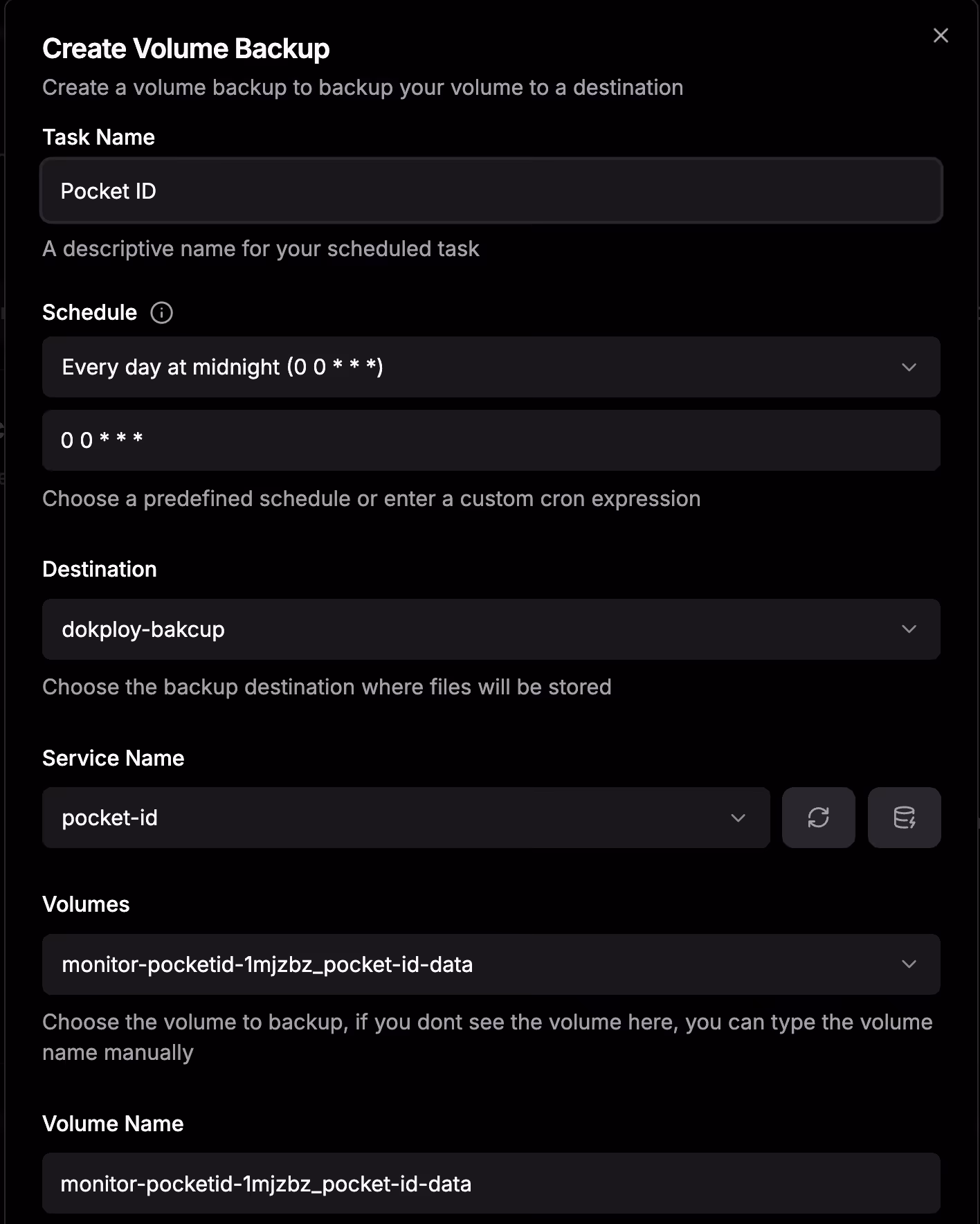Click the Volume Name label

[113, 1124]
